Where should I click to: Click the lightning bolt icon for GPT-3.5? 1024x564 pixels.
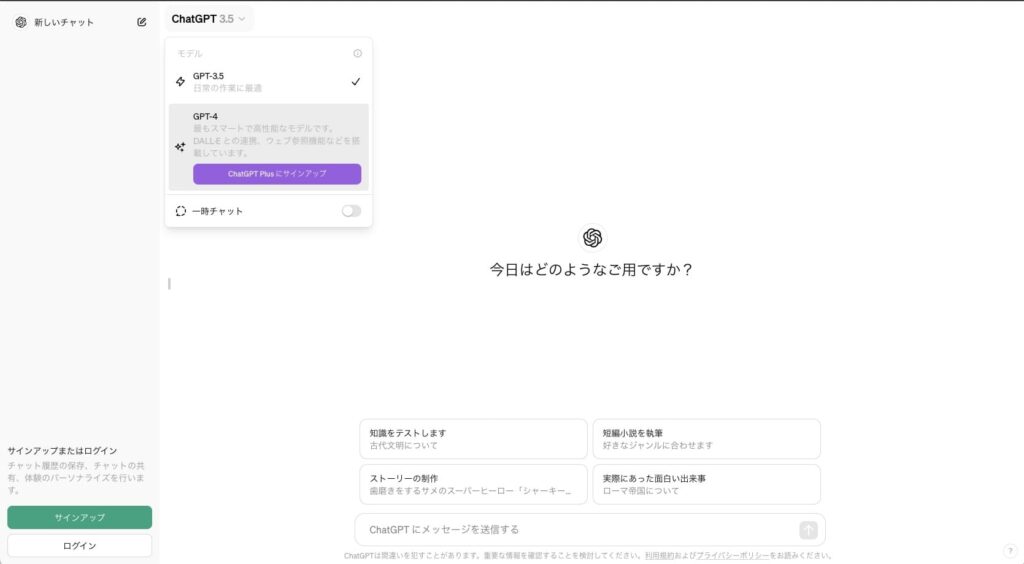181,82
